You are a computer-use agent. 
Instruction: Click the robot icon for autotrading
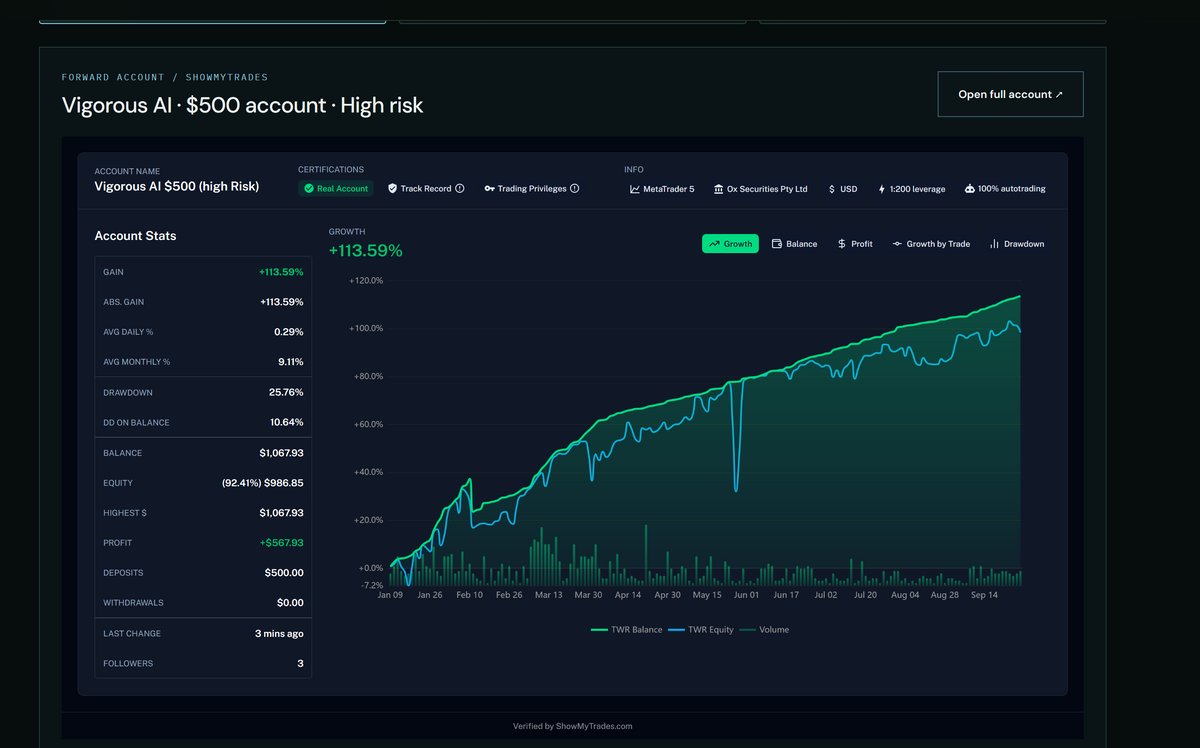(x=970, y=188)
